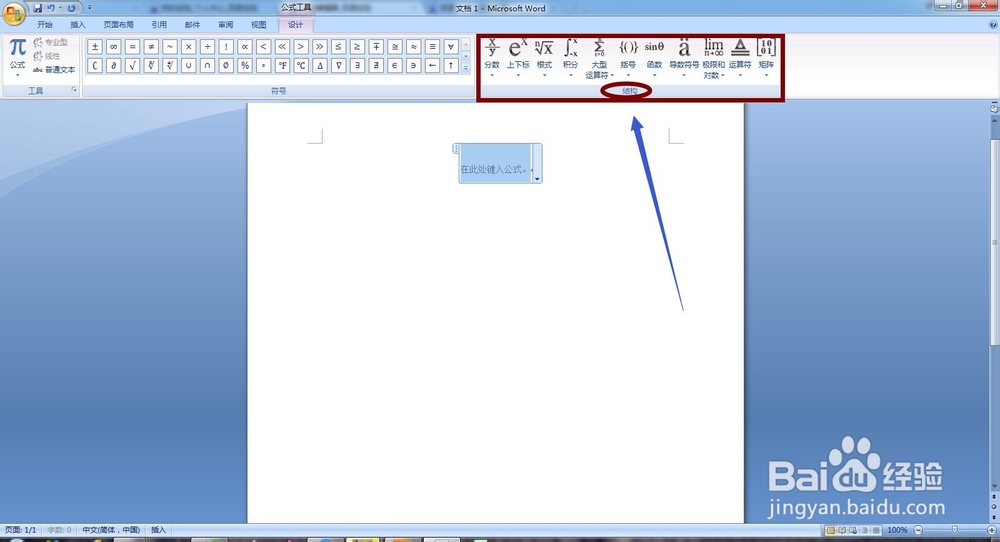
Task: Open the Fraction (分数) structure gallery
Action: tap(492, 58)
